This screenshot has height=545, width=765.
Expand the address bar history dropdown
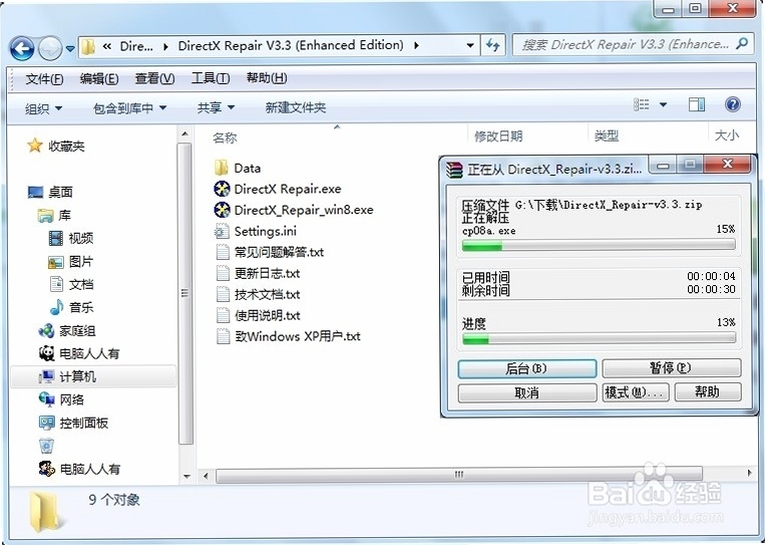pyautogui.click(x=470, y=45)
